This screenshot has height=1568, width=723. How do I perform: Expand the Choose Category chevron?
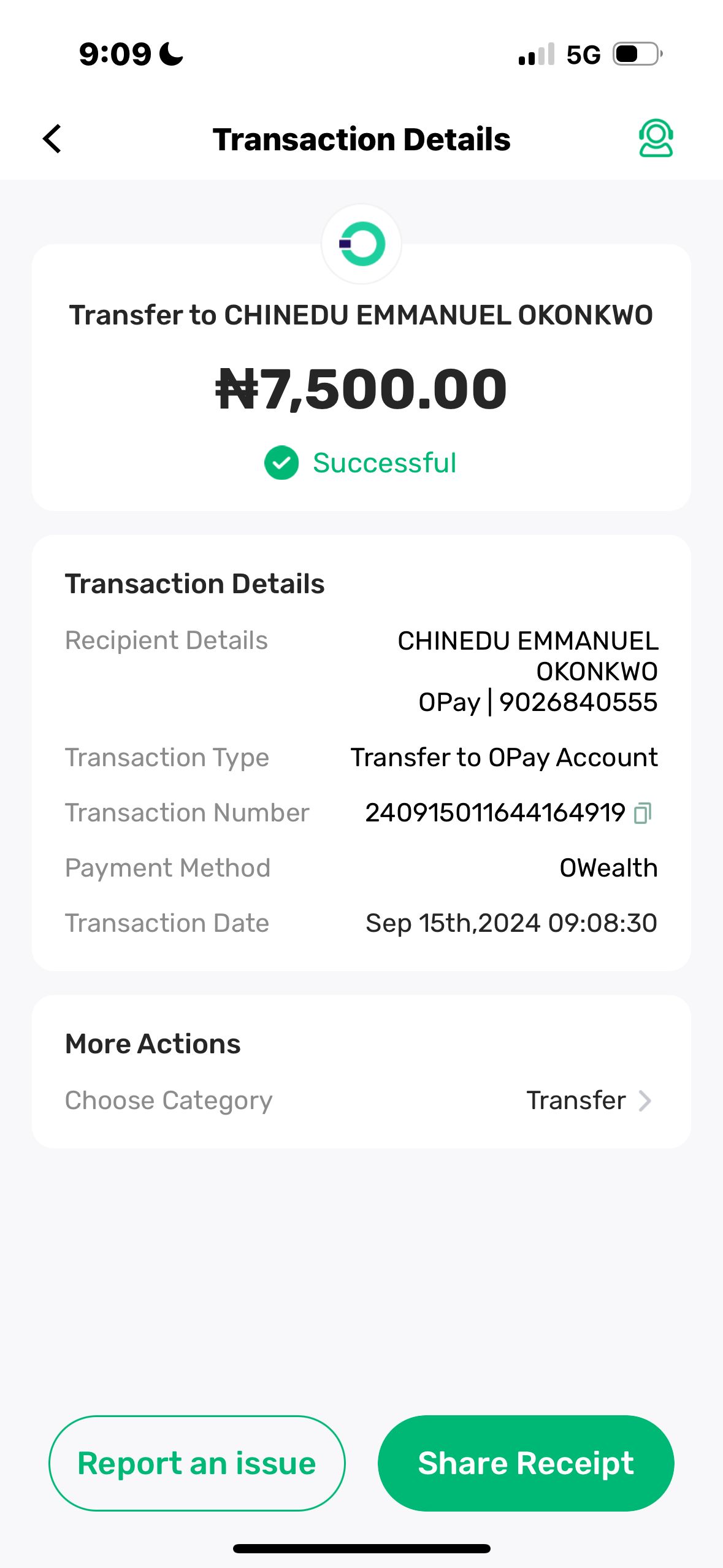pyautogui.click(x=645, y=1101)
